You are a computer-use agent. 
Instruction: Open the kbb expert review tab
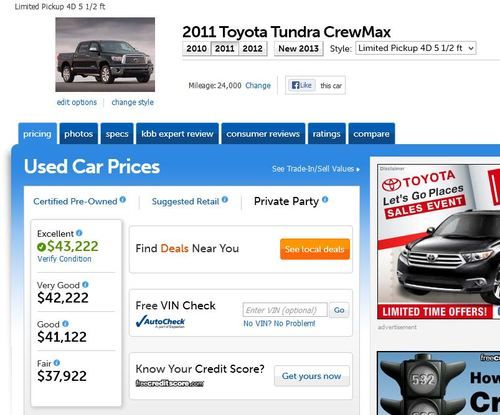[x=177, y=134]
